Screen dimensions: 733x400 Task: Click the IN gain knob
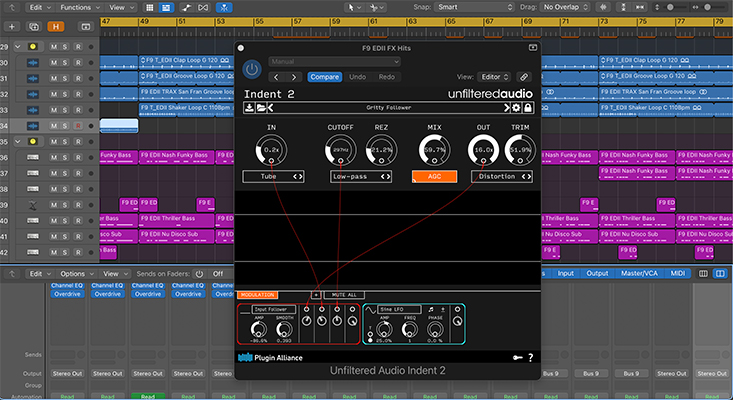(x=271, y=150)
